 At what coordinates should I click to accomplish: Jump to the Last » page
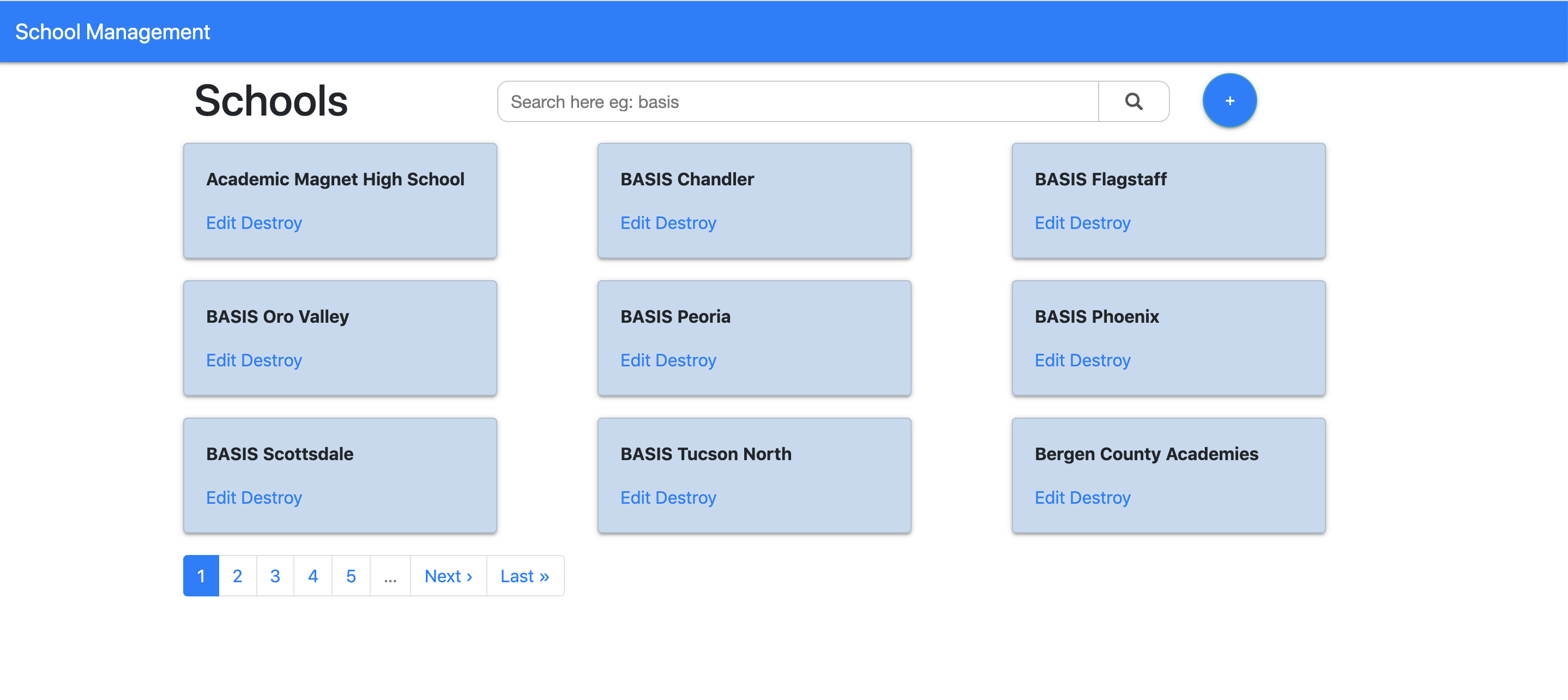pos(524,576)
